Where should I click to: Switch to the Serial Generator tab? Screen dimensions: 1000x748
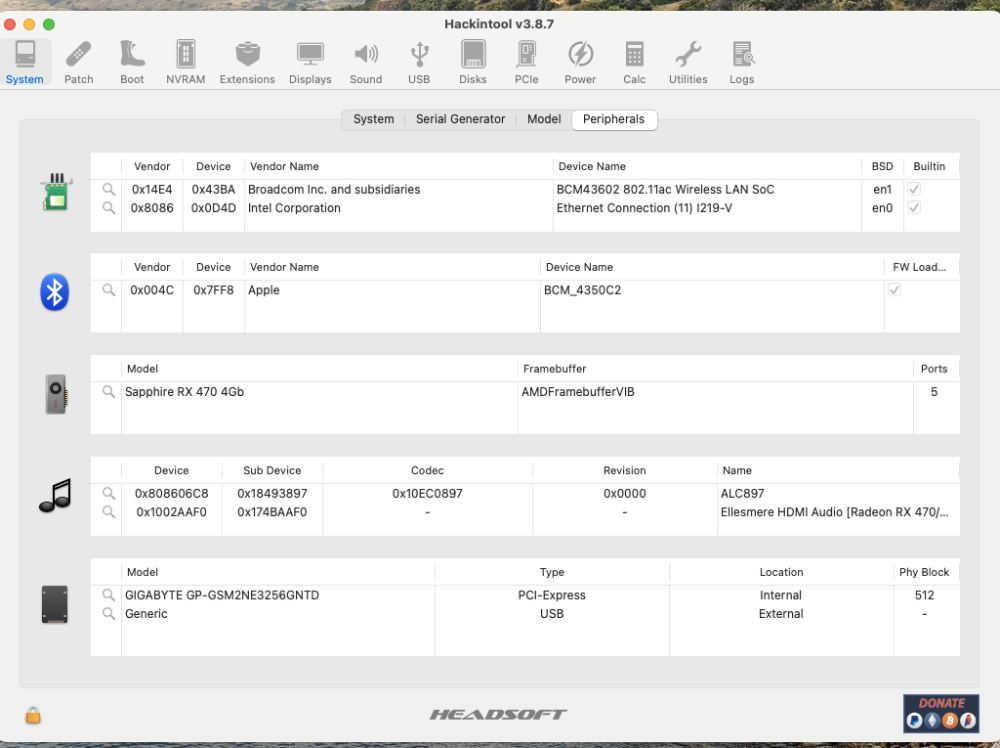pos(460,119)
